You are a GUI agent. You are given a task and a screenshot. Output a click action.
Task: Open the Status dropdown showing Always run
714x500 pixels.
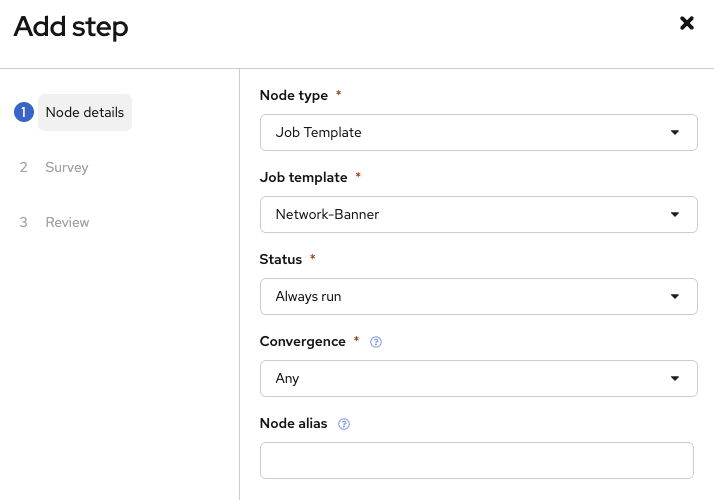pos(479,296)
